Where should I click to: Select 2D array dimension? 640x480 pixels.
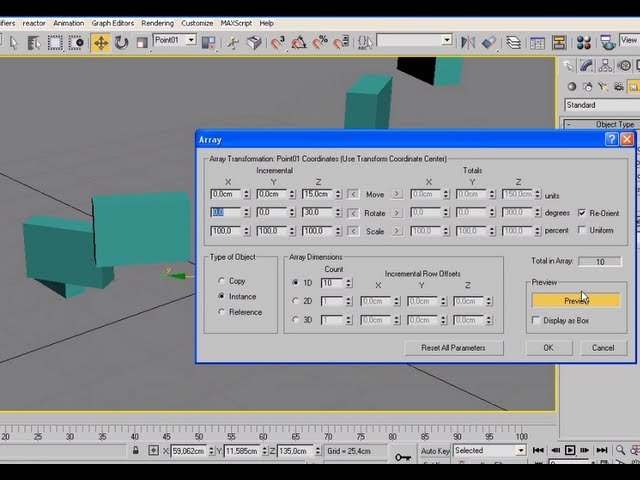(x=296, y=301)
